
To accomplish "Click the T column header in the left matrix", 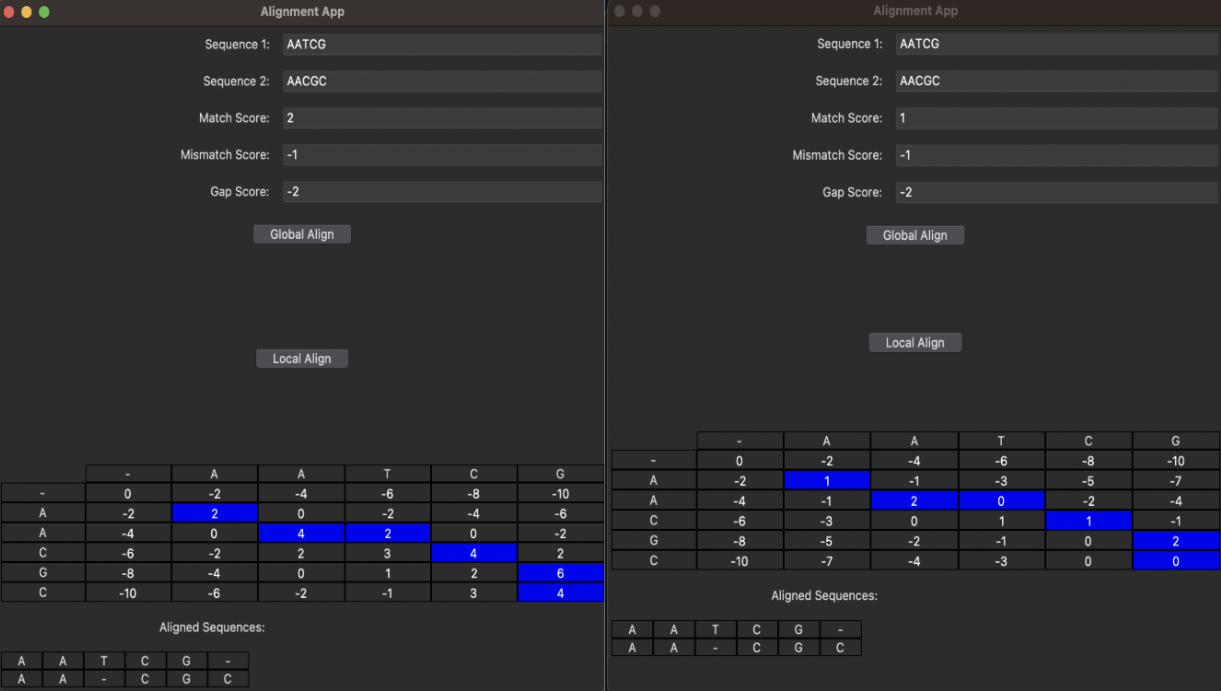I will pos(387,474).
